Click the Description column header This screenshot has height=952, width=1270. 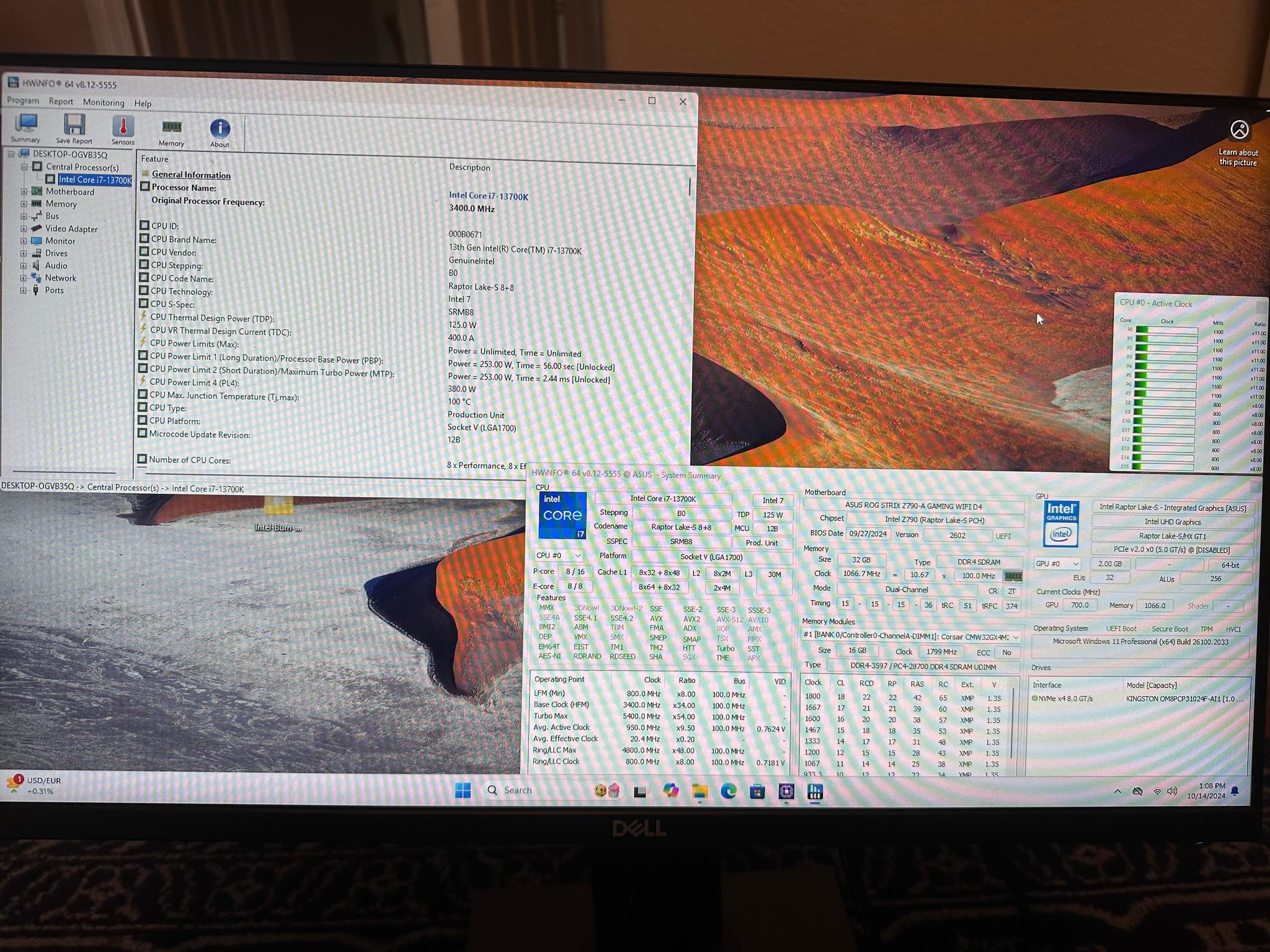(x=469, y=167)
